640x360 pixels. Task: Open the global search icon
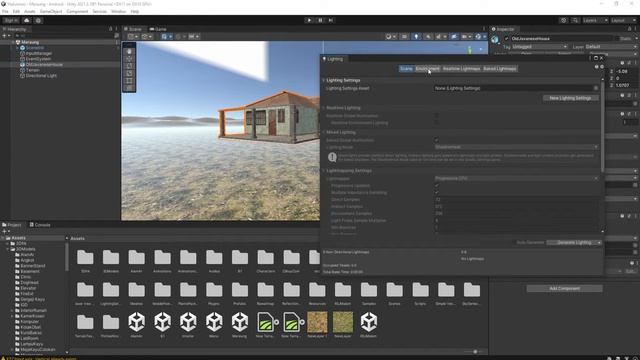click(575, 20)
